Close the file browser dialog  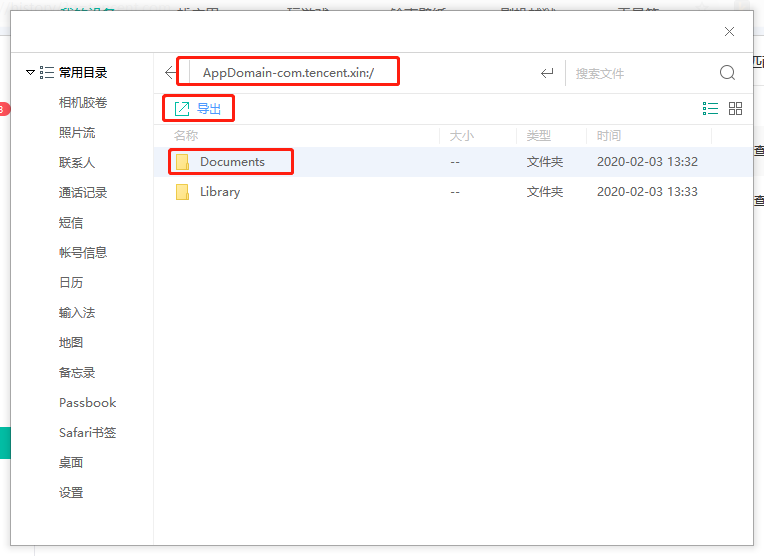click(730, 32)
